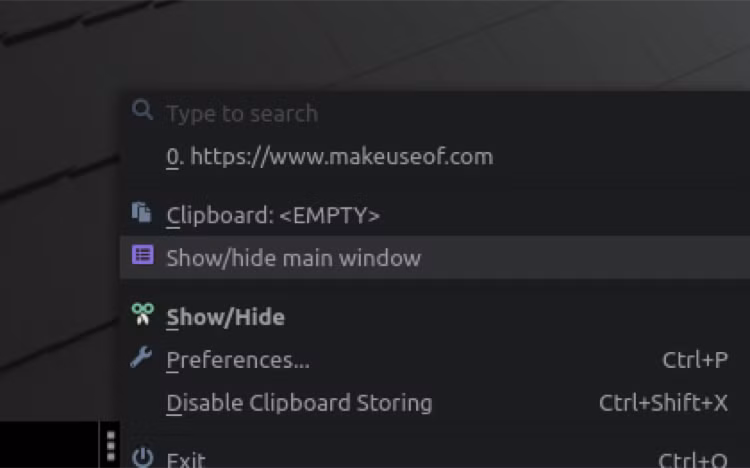Open the 'Clipboard: <EMPTY>' entry
750x468 pixels.
(434, 215)
